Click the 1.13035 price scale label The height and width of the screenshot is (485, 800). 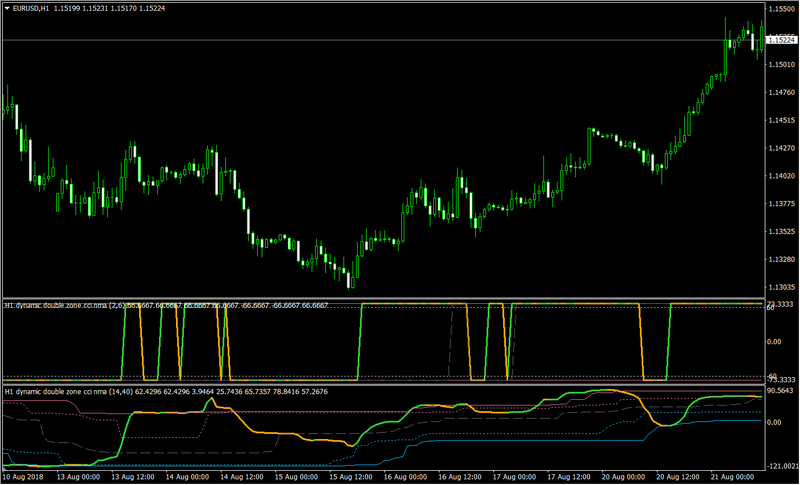point(782,288)
